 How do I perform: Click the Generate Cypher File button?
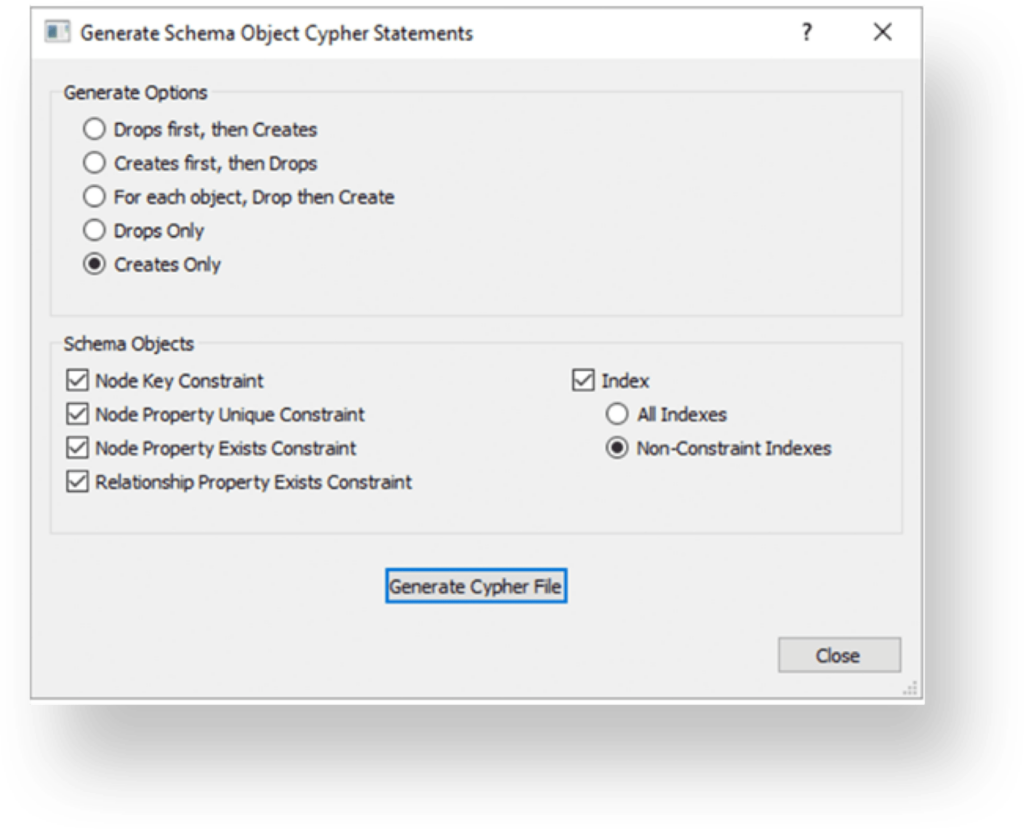click(476, 586)
